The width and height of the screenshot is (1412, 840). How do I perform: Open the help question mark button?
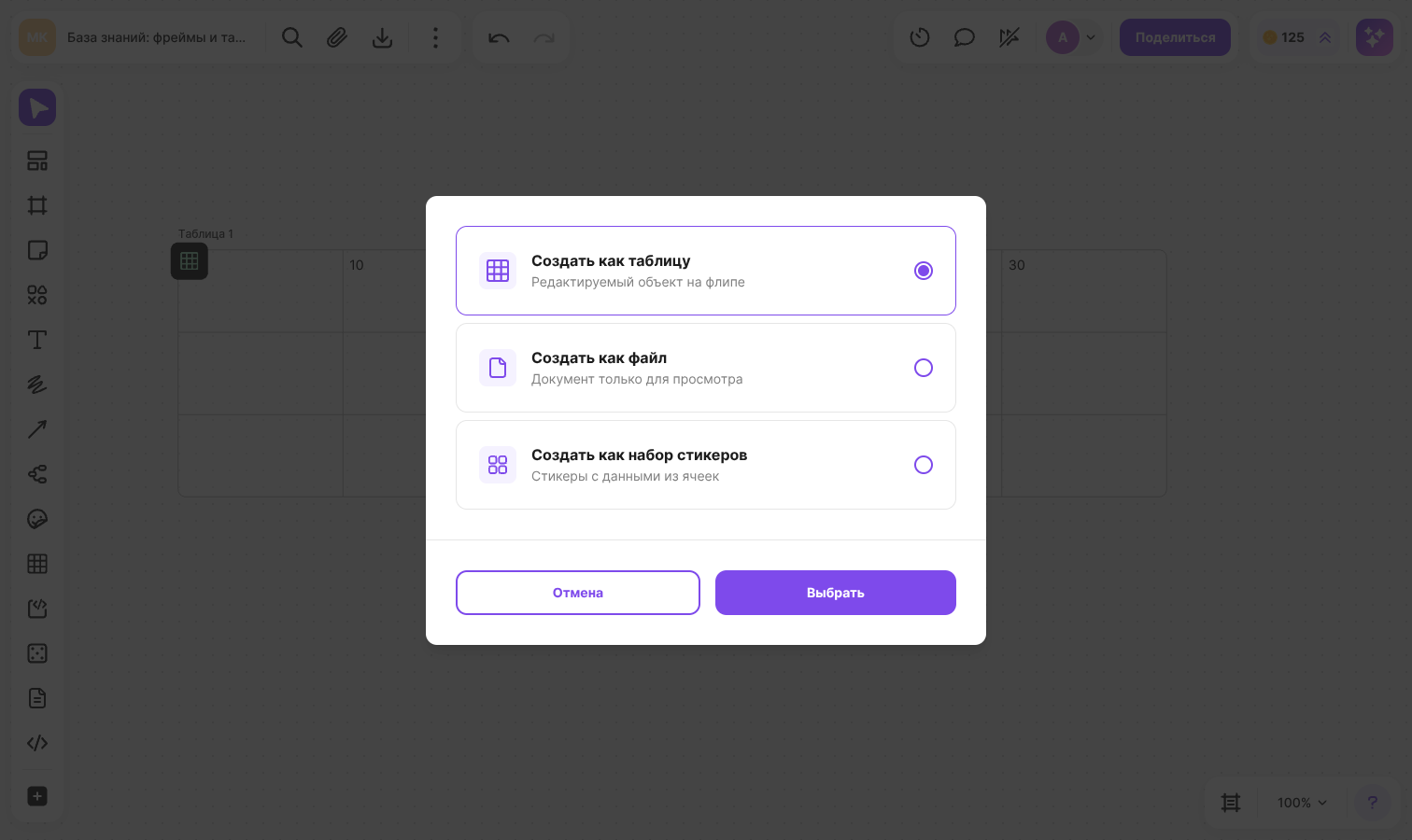point(1372,803)
